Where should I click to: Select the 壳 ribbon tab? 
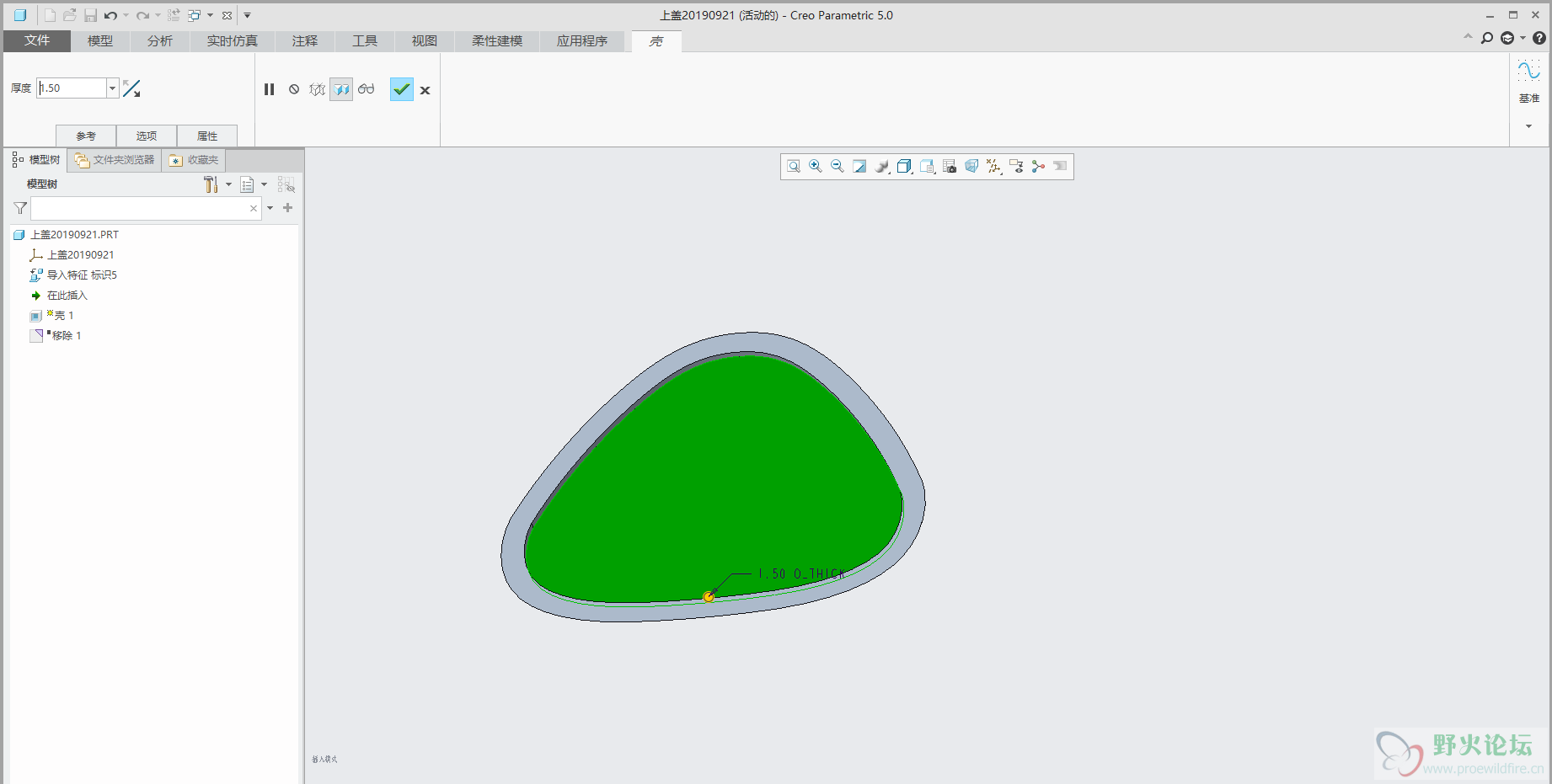(x=656, y=41)
